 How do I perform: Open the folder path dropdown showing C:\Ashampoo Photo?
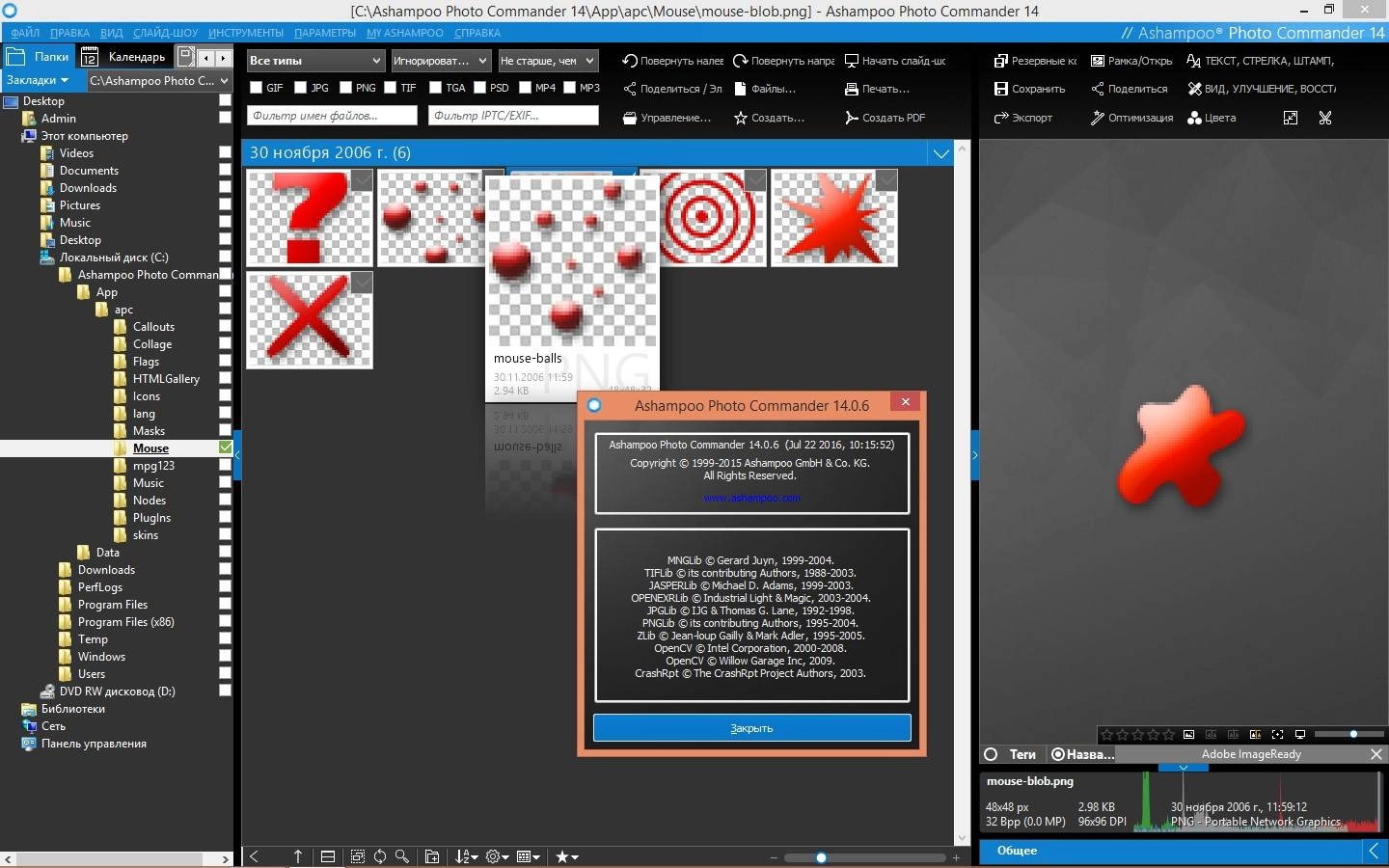(x=159, y=81)
